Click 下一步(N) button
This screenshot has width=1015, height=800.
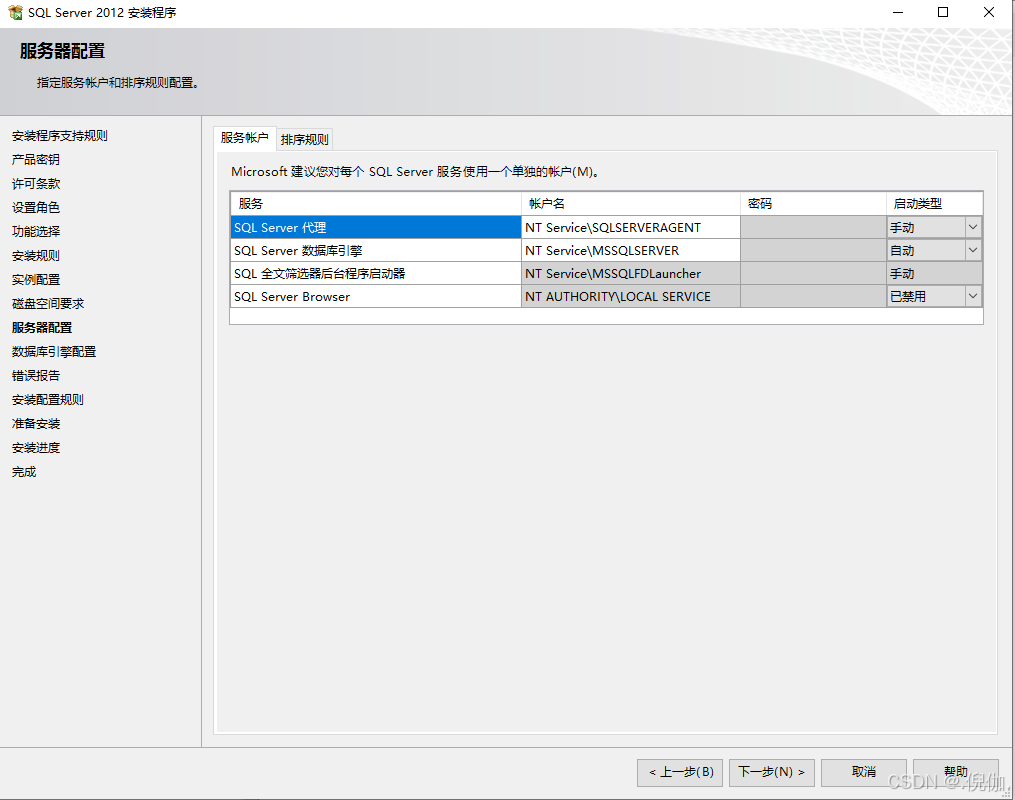[x=772, y=772]
